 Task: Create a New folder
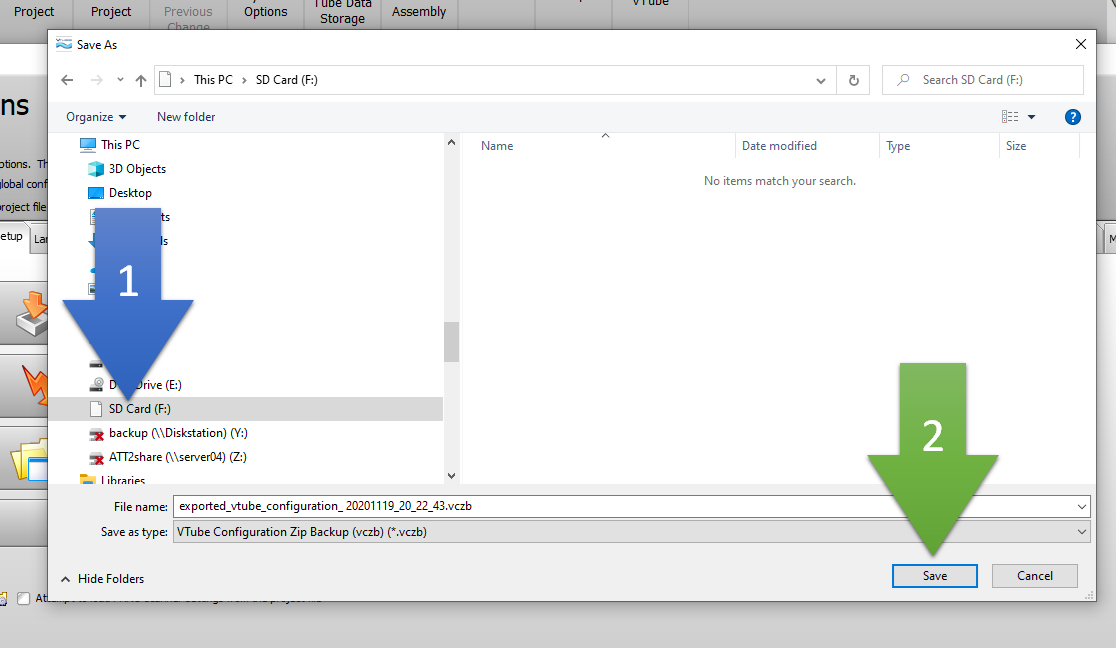[x=186, y=117]
